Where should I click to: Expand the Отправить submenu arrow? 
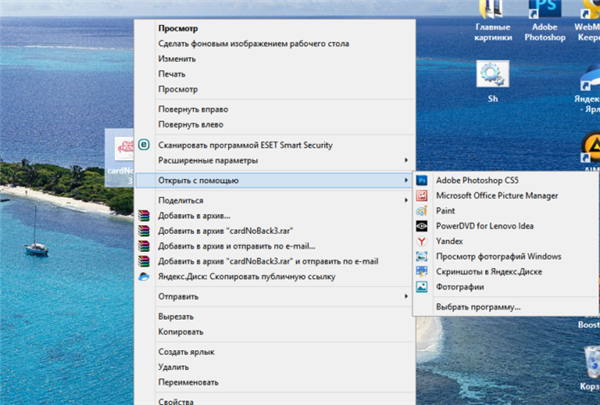(x=406, y=296)
